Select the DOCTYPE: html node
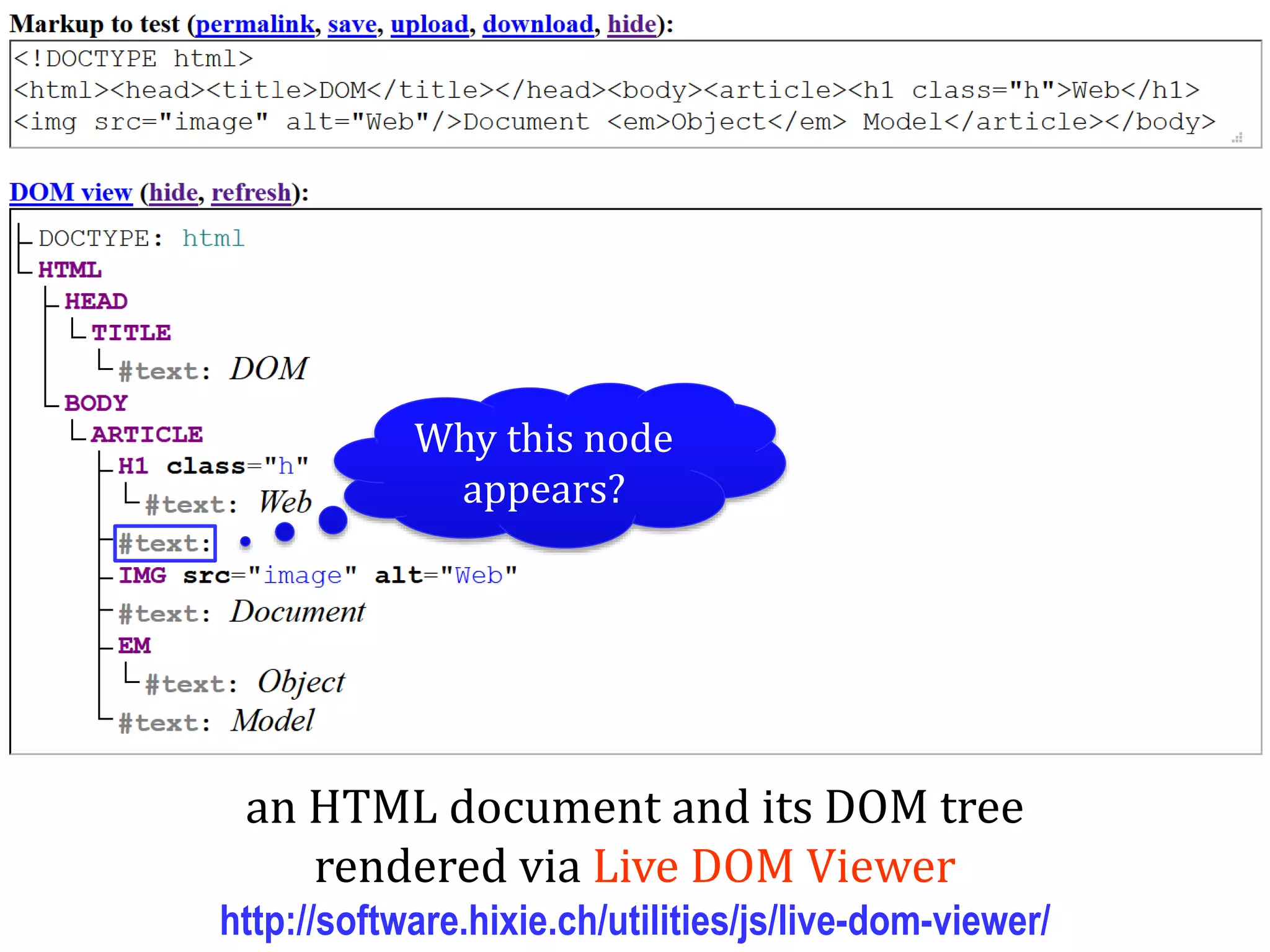1270x952 pixels. [141, 238]
